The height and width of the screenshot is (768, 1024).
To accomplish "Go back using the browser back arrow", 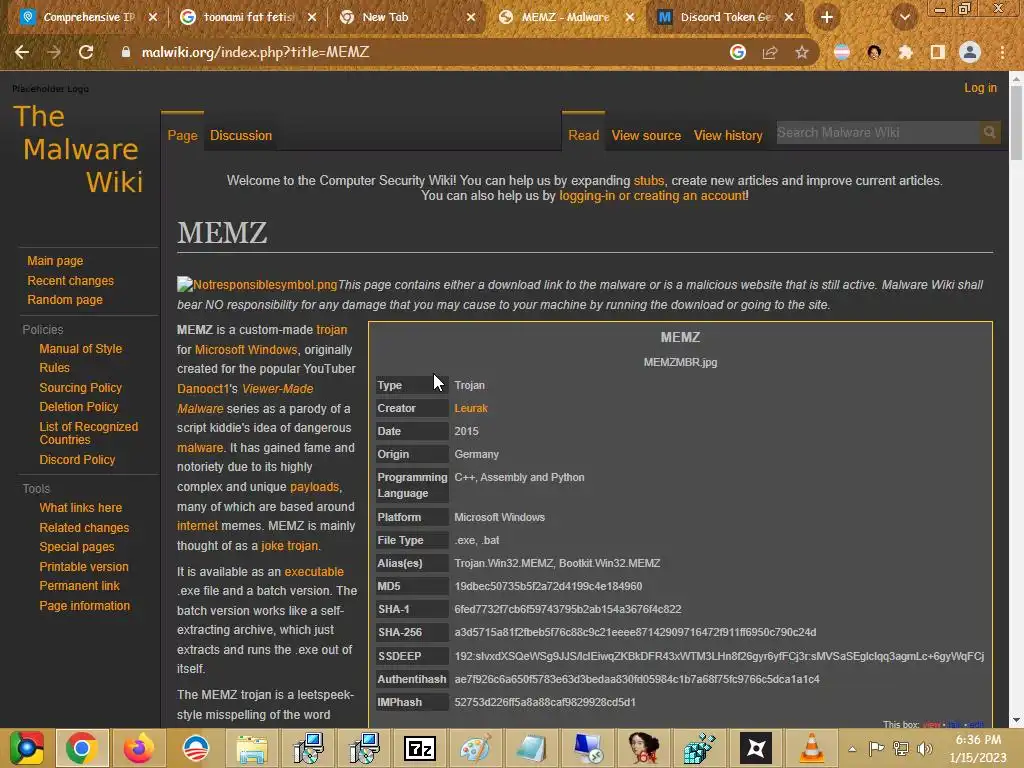I will coord(22,52).
